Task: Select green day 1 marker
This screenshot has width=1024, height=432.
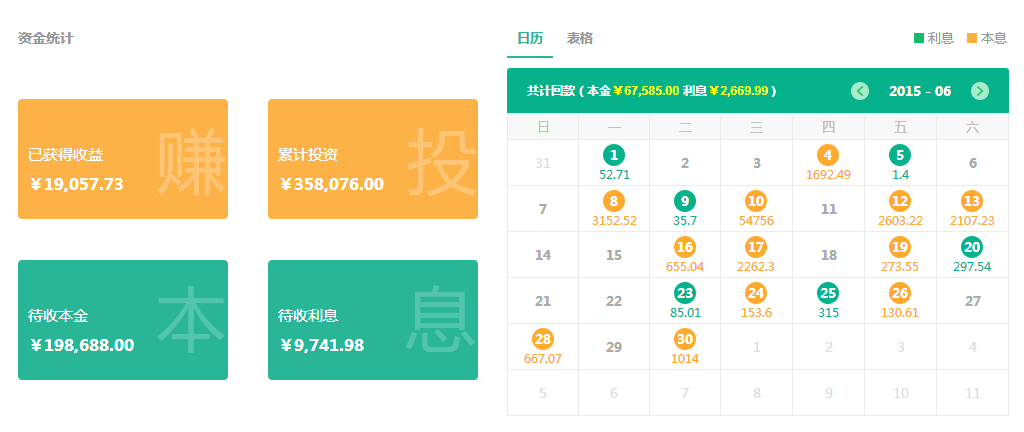Action: [x=614, y=155]
